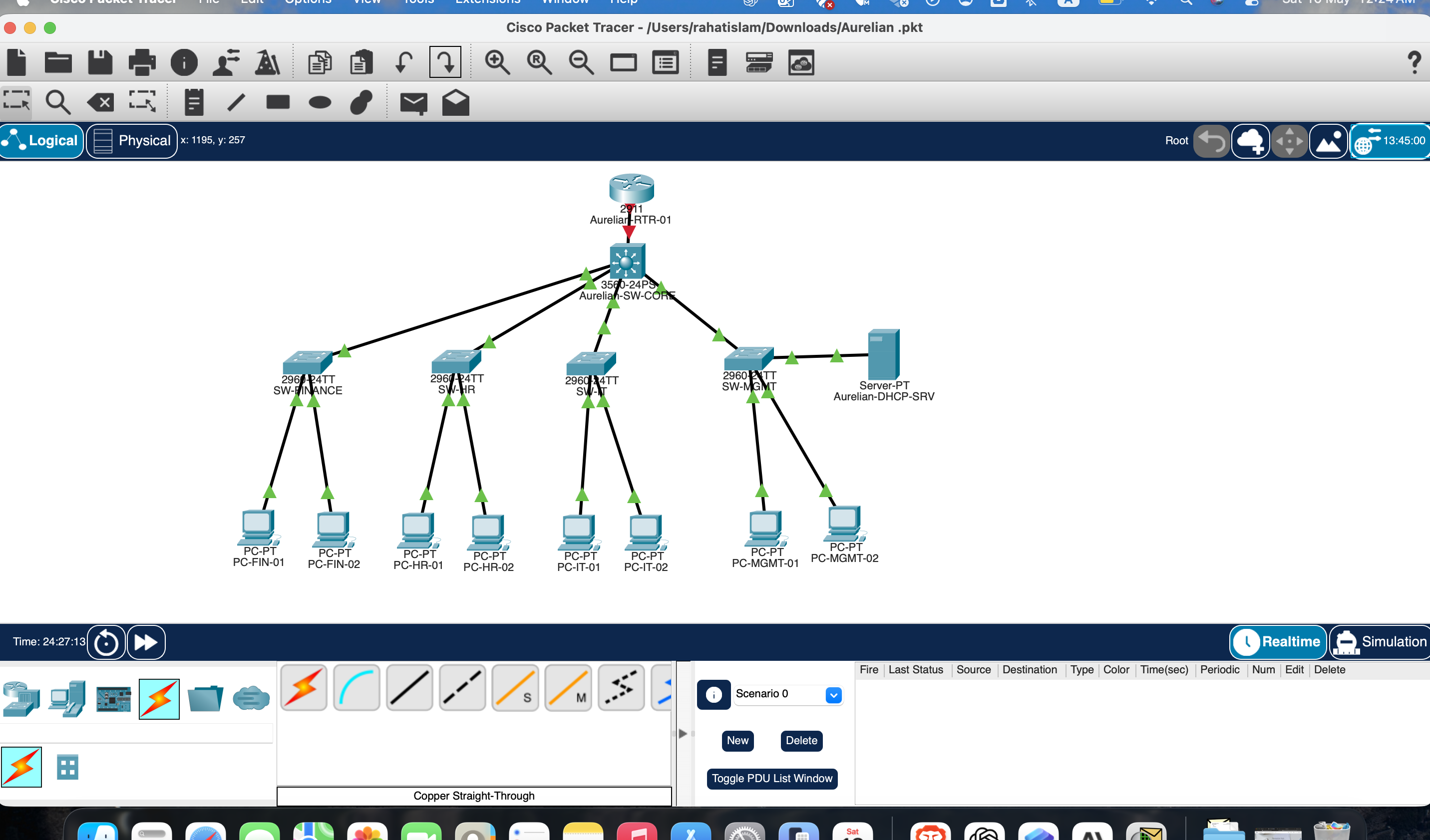Toggle PDU List Window
The image size is (1430, 840).
point(772,778)
